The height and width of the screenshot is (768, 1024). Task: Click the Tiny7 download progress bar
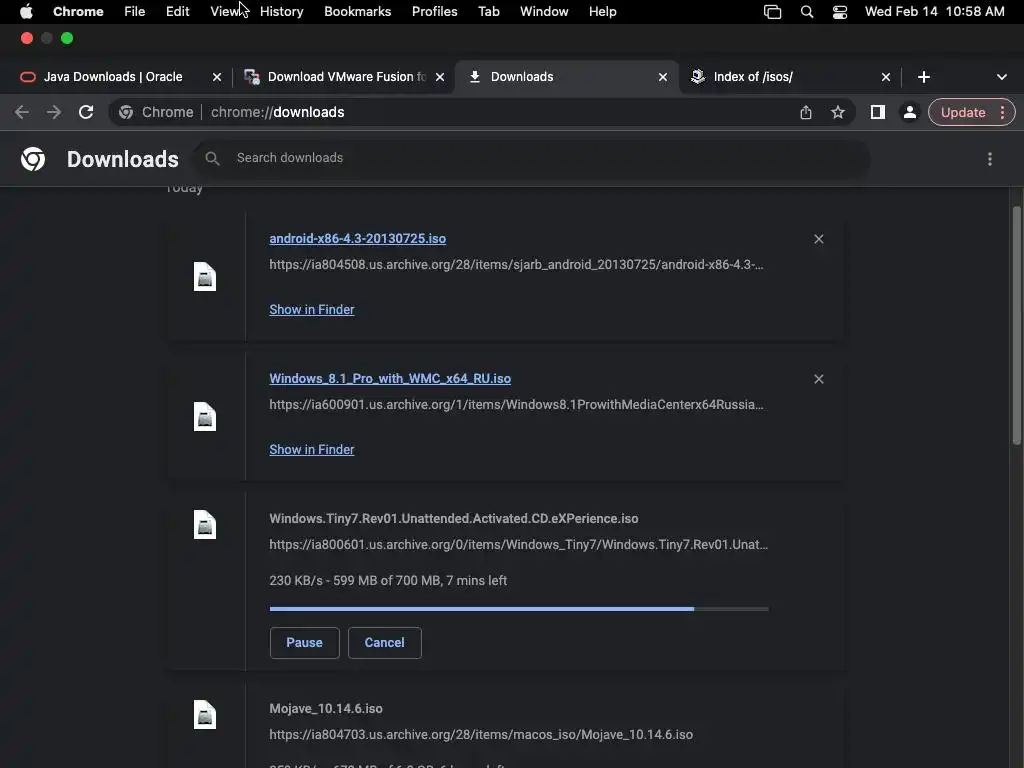[x=518, y=608]
